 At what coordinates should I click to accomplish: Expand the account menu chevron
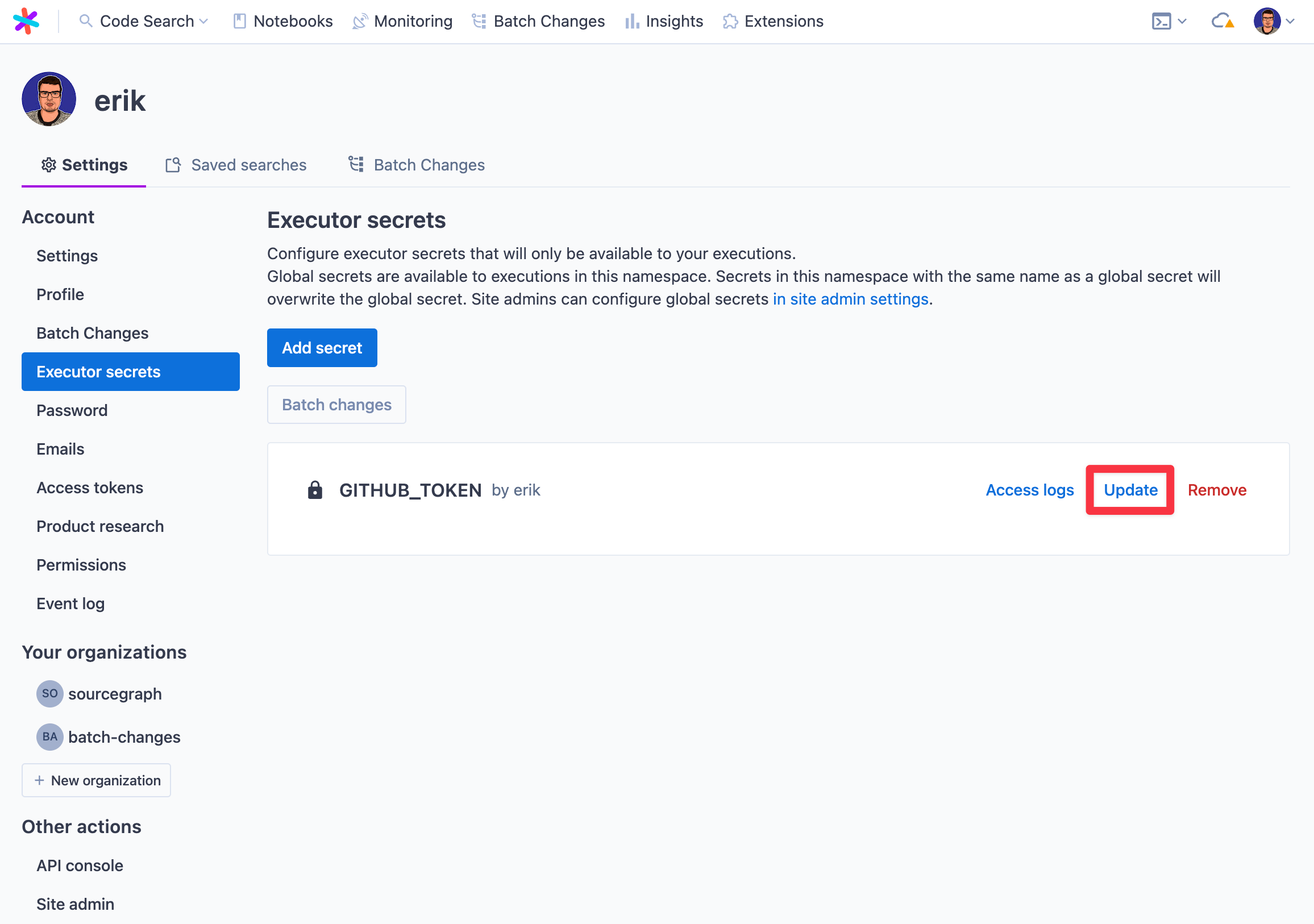click(x=1291, y=21)
